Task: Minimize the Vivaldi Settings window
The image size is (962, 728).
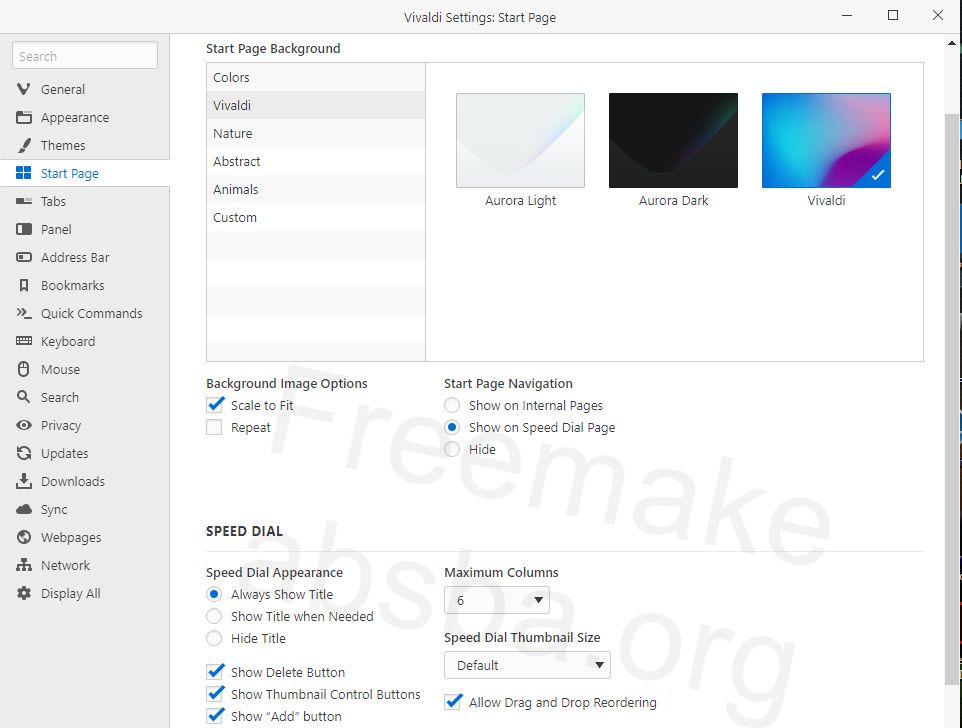Action: pos(847,15)
